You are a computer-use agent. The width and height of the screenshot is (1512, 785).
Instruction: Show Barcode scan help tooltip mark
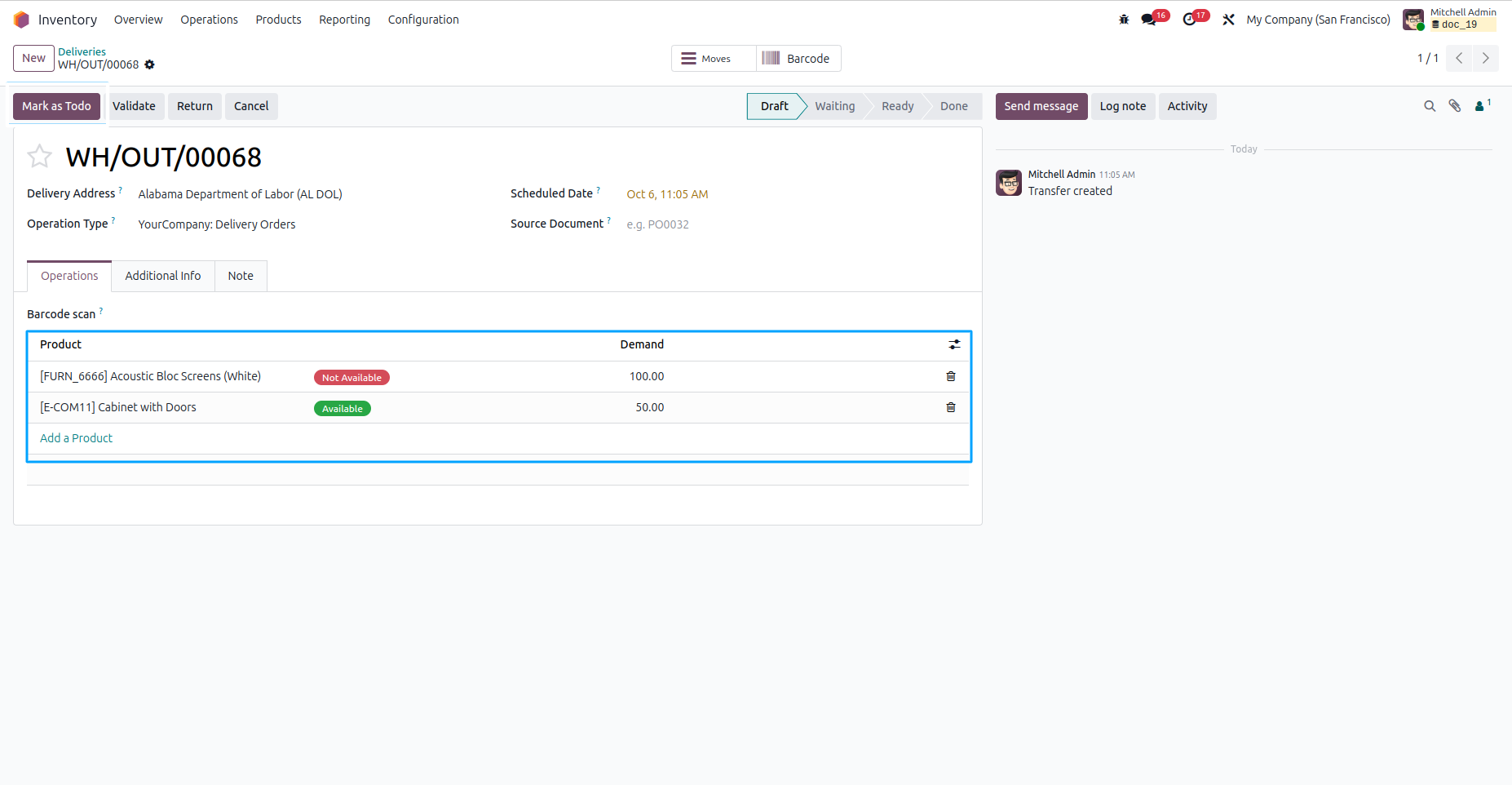101,310
